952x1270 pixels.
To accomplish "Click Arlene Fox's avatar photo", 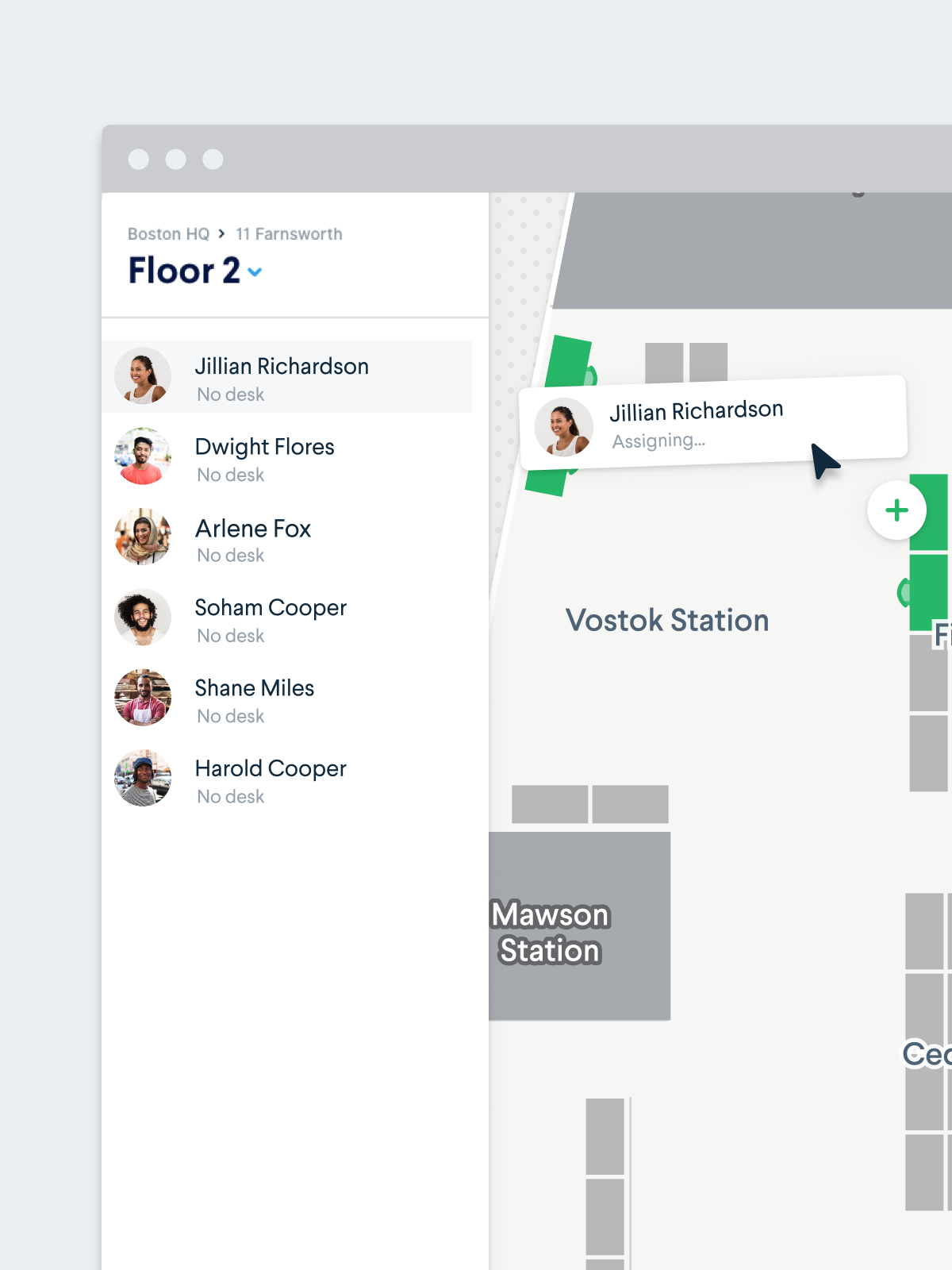I will [143, 537].
